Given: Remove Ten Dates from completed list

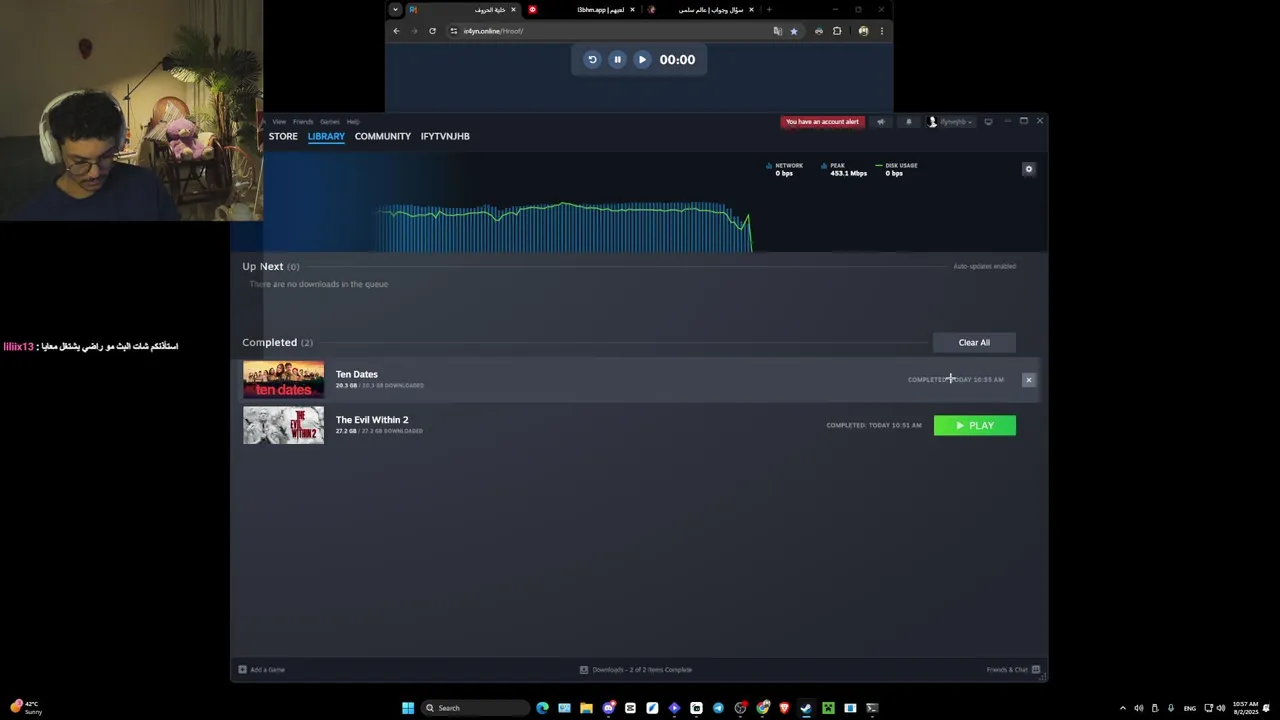Looking at the screenshot, I should coord(1028,380).
